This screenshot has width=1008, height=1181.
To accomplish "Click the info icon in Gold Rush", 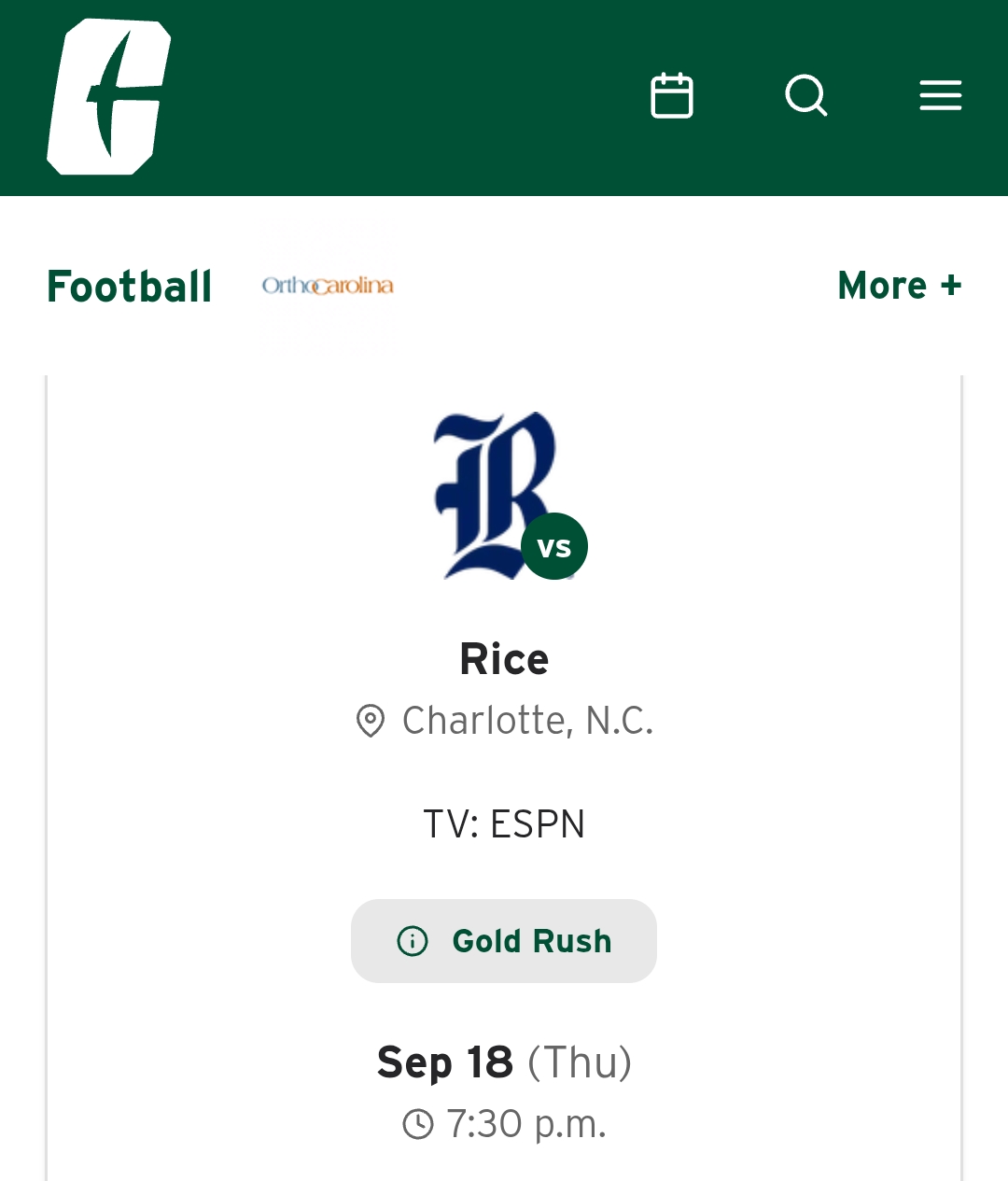I will tap(413, 941).
